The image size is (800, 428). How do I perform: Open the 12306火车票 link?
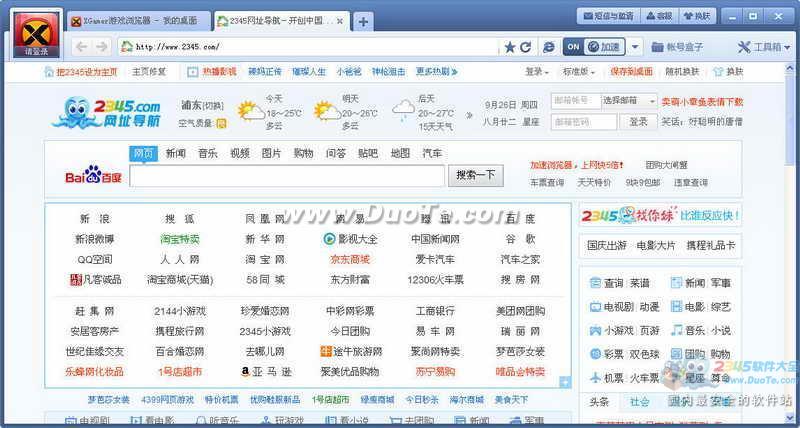[x=435, y=280]
